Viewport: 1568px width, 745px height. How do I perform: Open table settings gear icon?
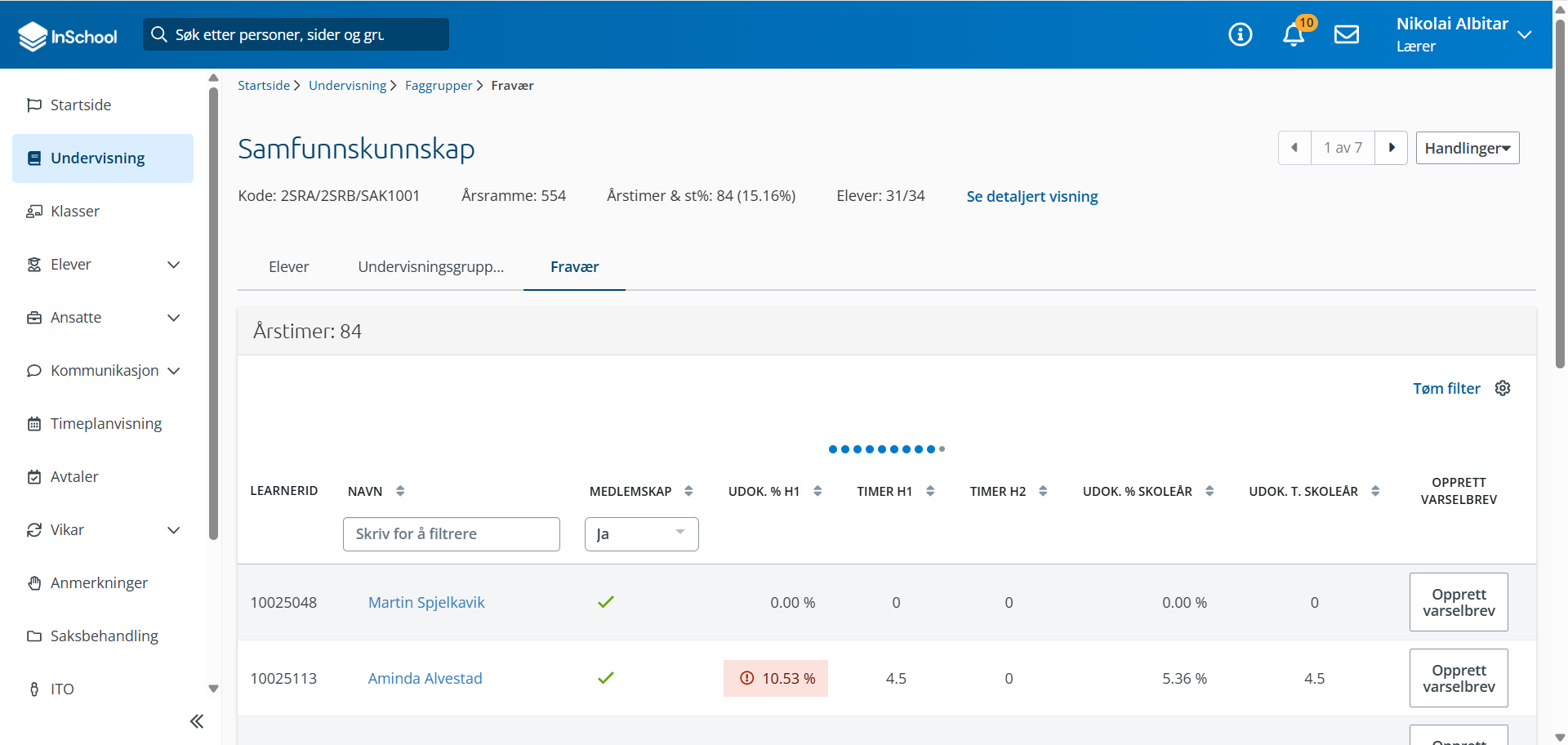click(1503, 388)
